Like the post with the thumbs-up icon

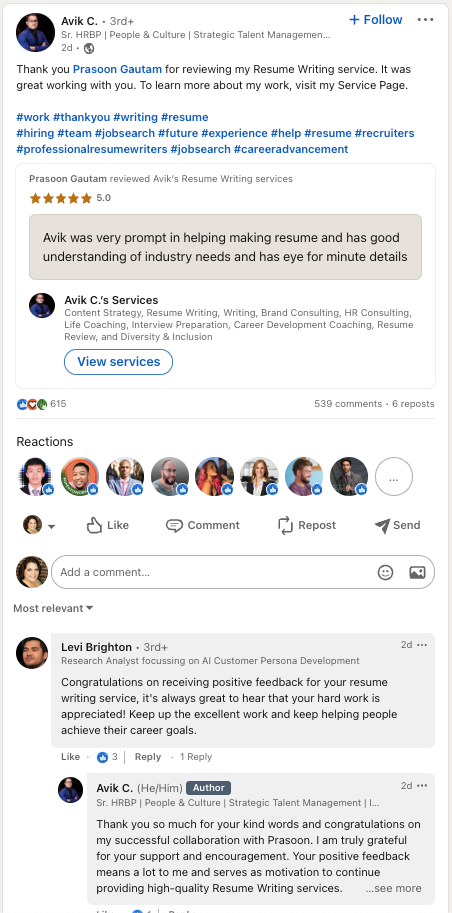coord(94,525)
